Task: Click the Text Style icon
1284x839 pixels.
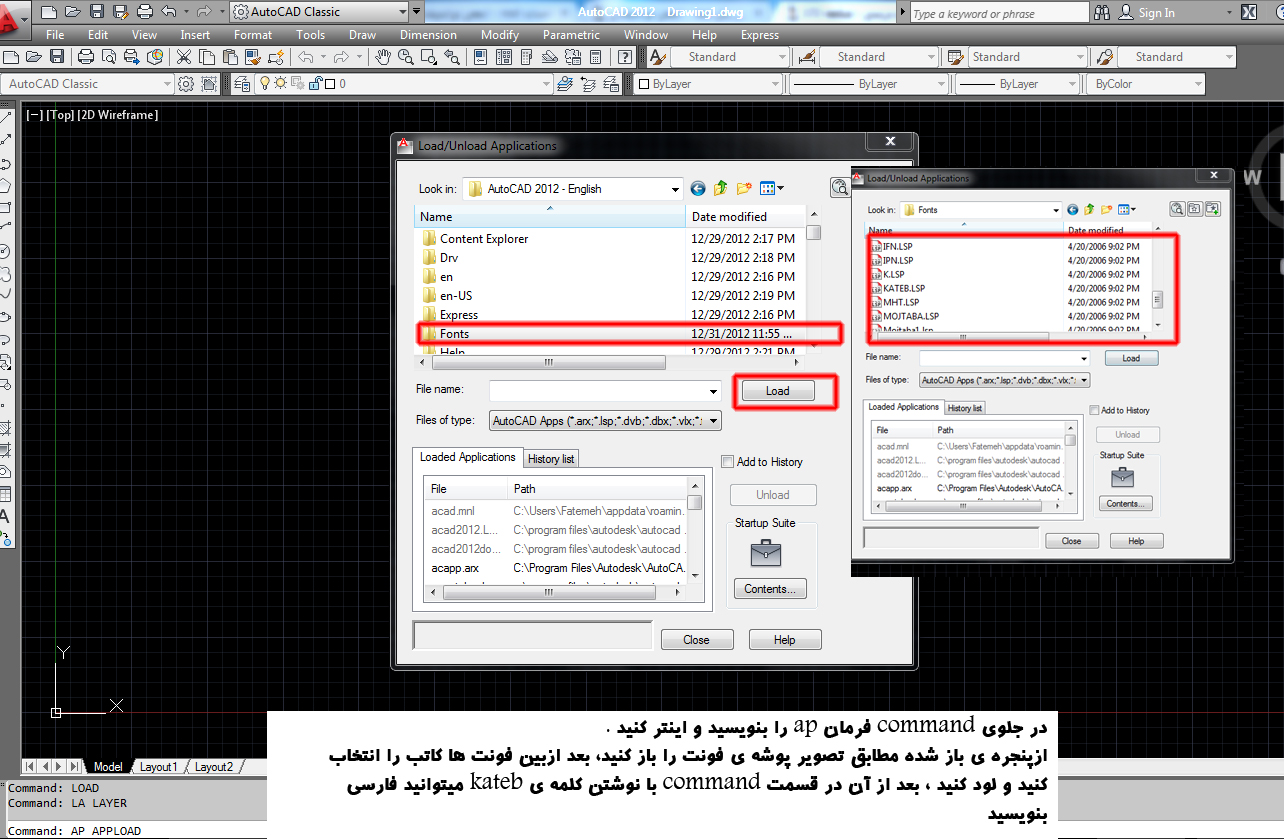Action: tap(658, 57)
